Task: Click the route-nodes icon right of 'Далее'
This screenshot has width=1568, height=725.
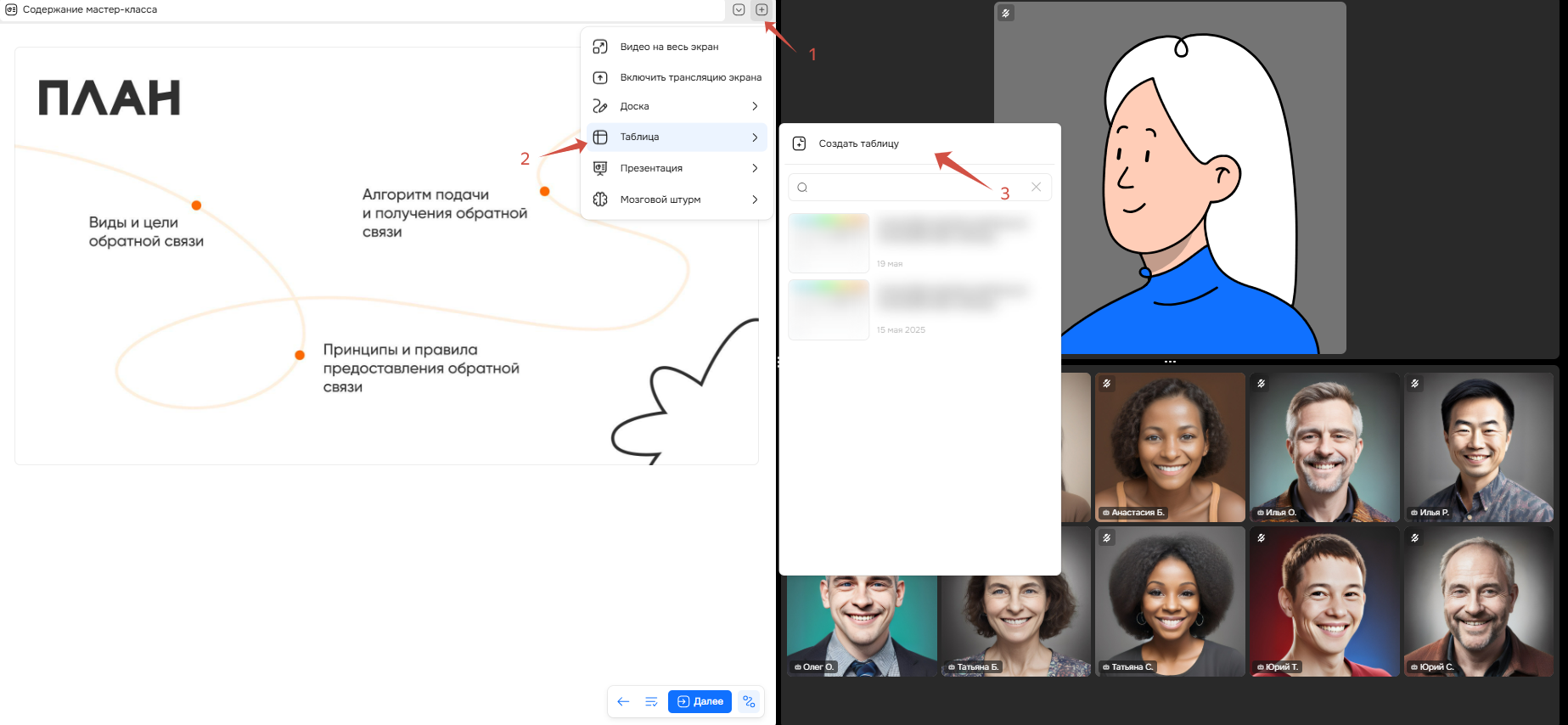Action: tap(749, 701)
